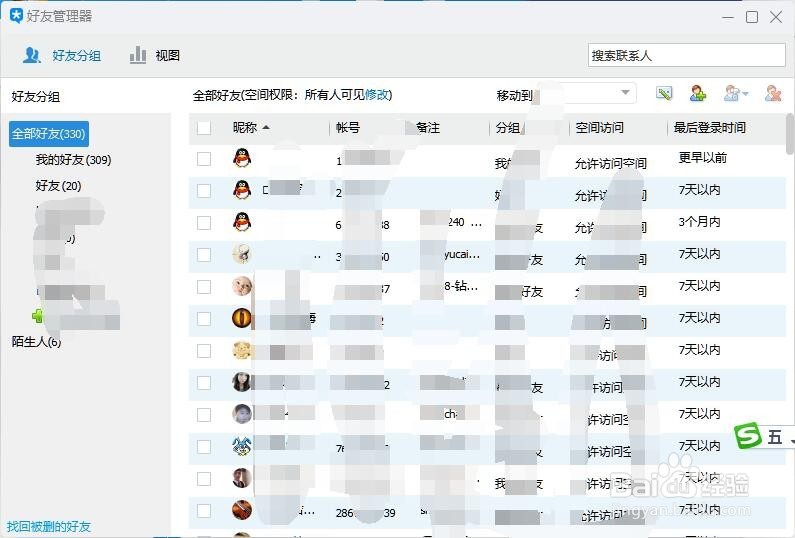Switch to the 视图 tab
795x538 pixels.
pos(155,55)
